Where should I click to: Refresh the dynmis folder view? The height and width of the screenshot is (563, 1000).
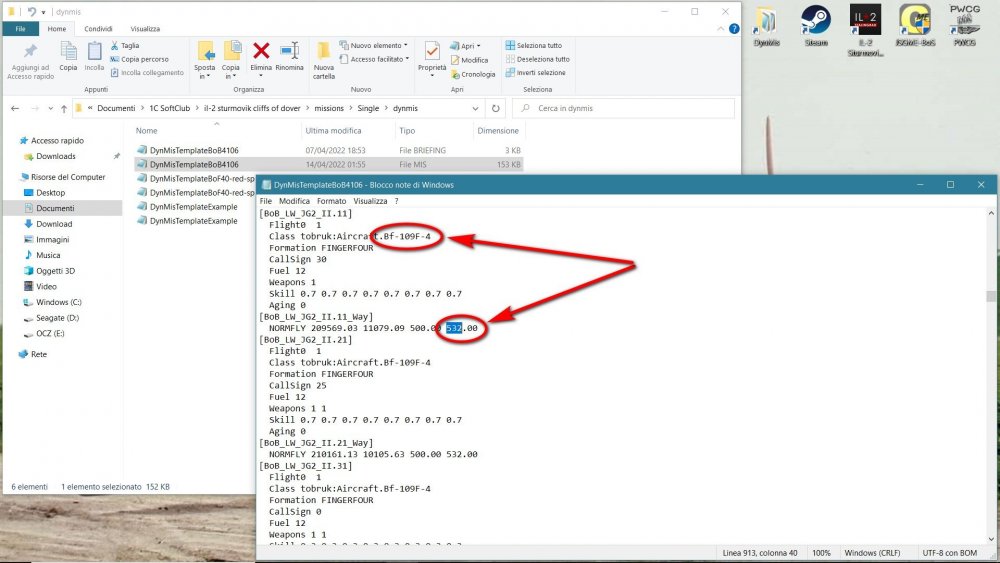496,108
